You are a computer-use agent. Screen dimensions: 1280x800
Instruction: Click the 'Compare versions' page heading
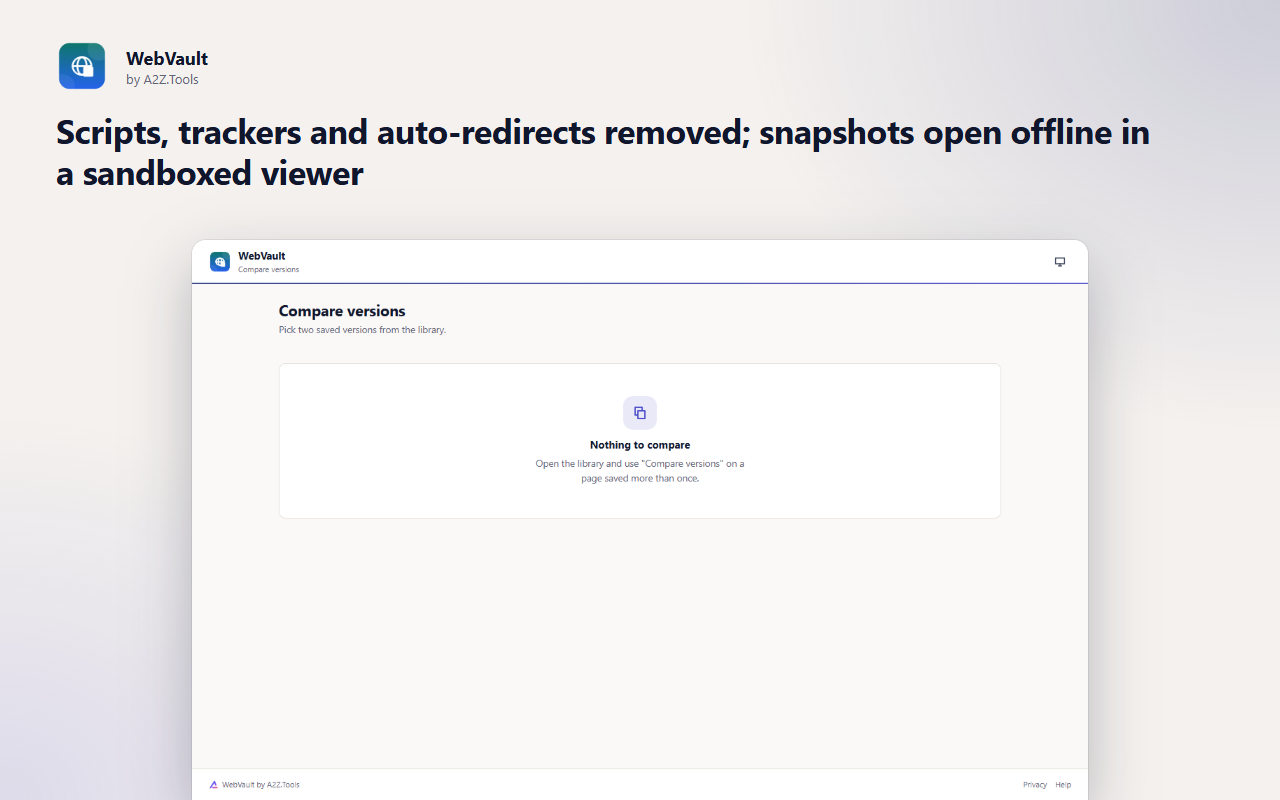(342, 311)
